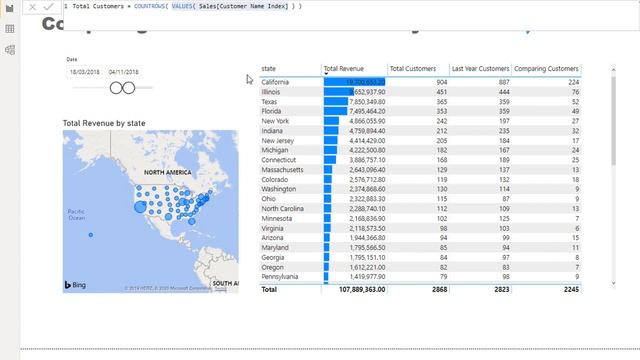Viewport: 640px width, 360px height.
Task: Select the Texas state cell
Action: (269, 102)
